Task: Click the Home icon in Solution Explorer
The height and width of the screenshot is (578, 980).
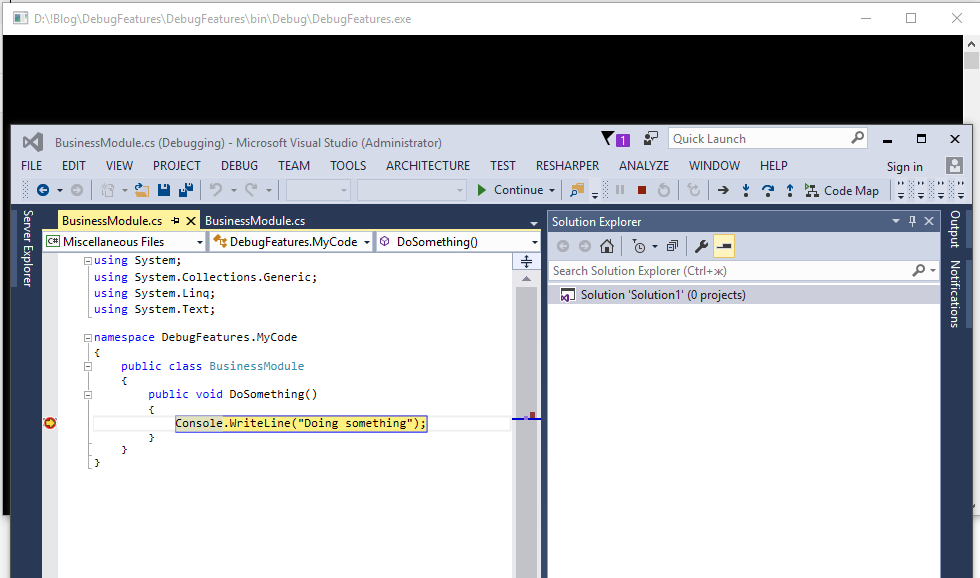Action: point(607,246)
